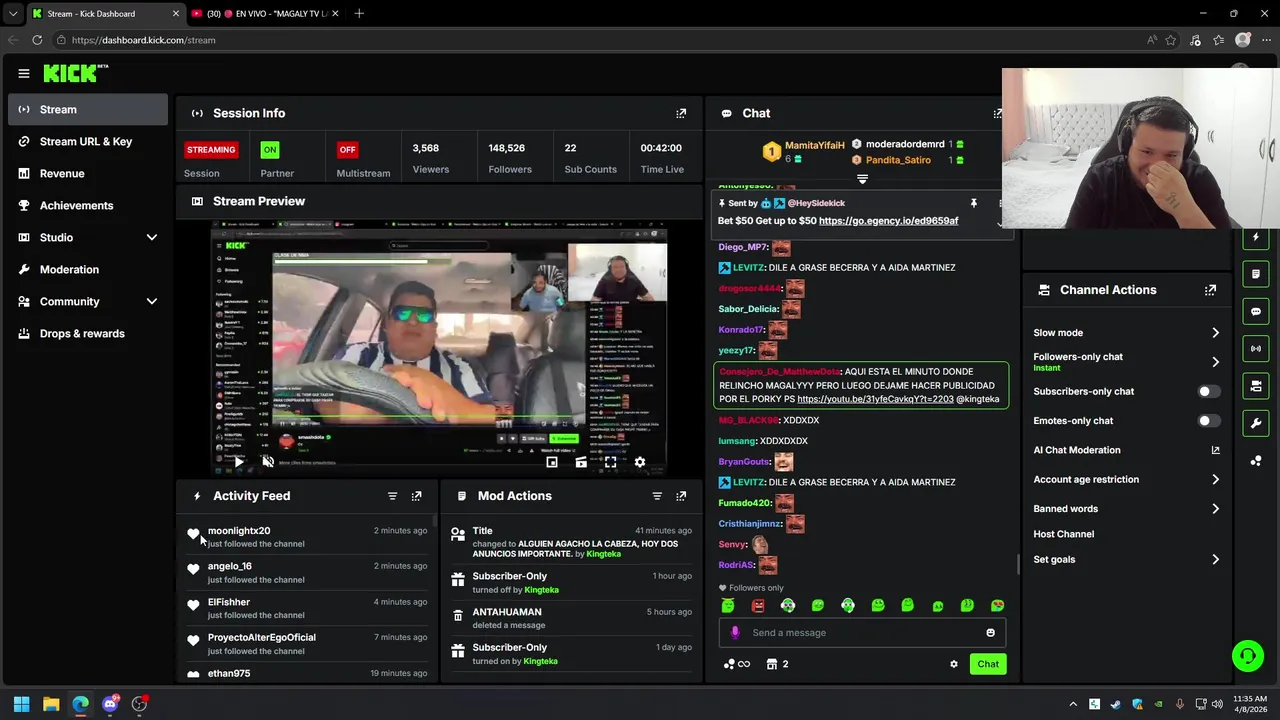Click the purple microphone icon in message box
This screenshot has height=720, width=1280.
[735, 633]
